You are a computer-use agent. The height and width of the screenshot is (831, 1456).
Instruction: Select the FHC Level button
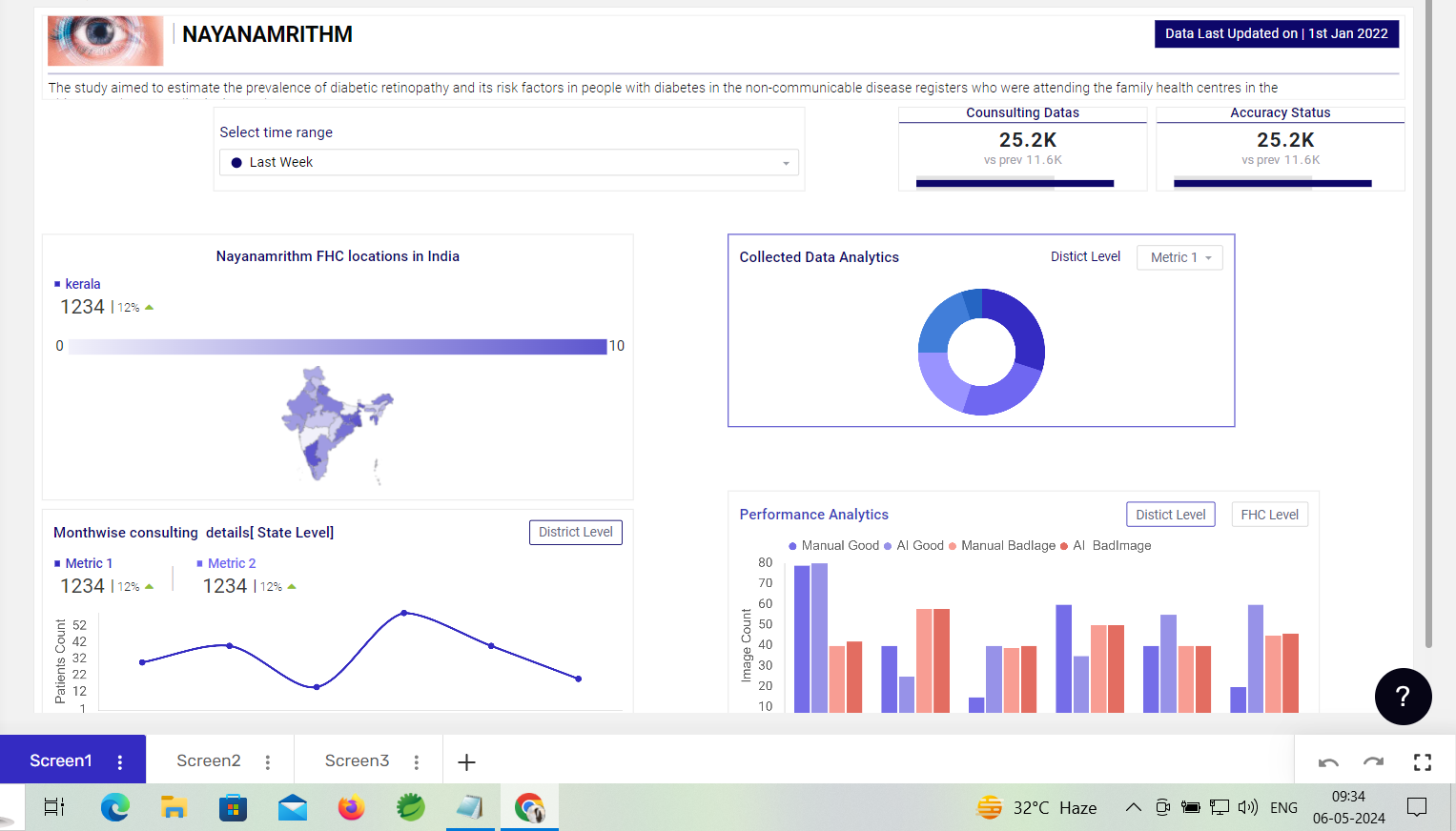tap(1269, 515)
